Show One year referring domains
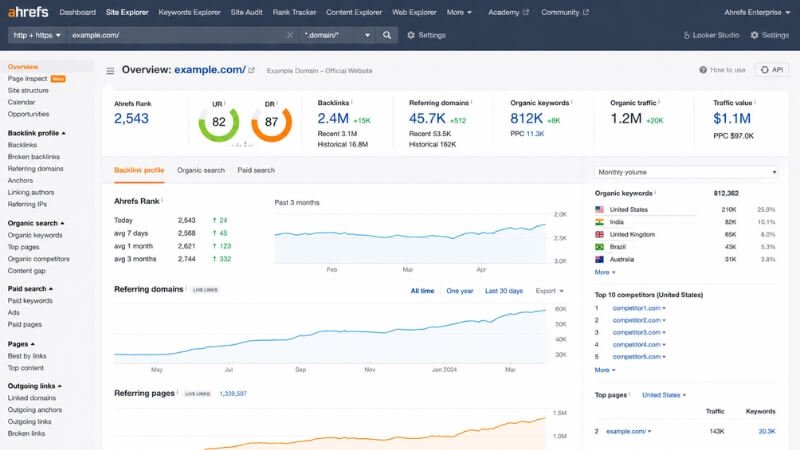This screenshot has width=800, height=450. point(460,291)
